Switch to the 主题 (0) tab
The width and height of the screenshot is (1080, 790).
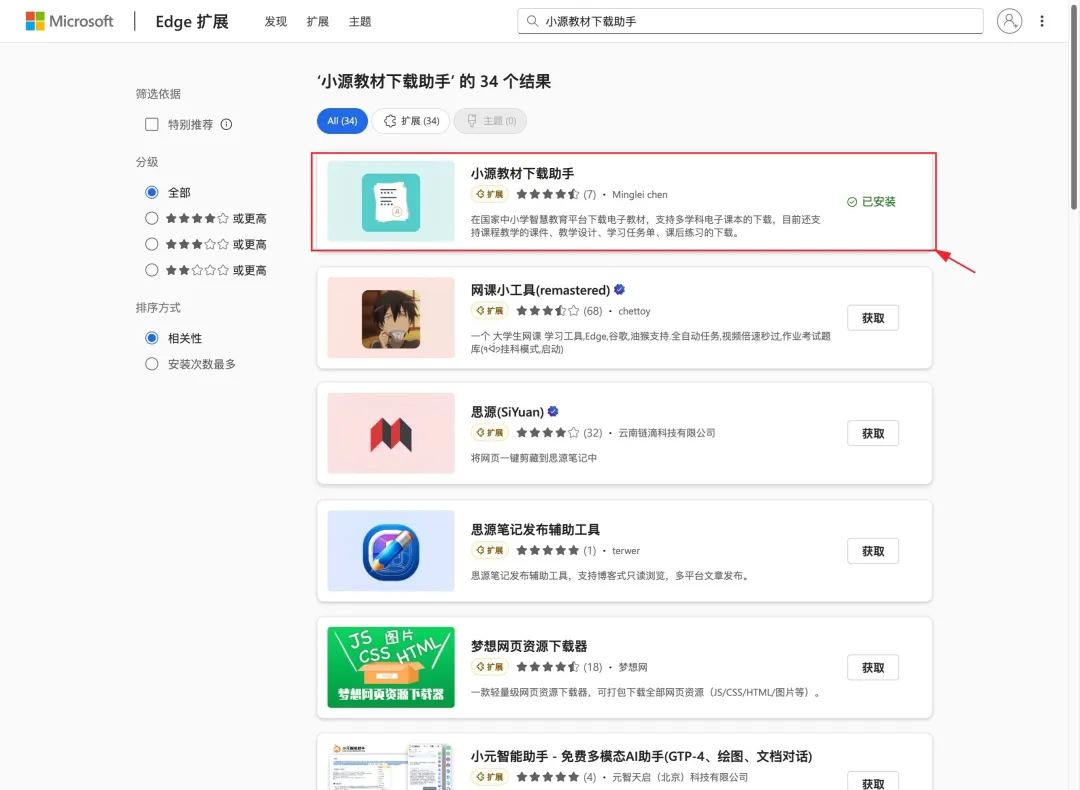(x=490, y=121)
